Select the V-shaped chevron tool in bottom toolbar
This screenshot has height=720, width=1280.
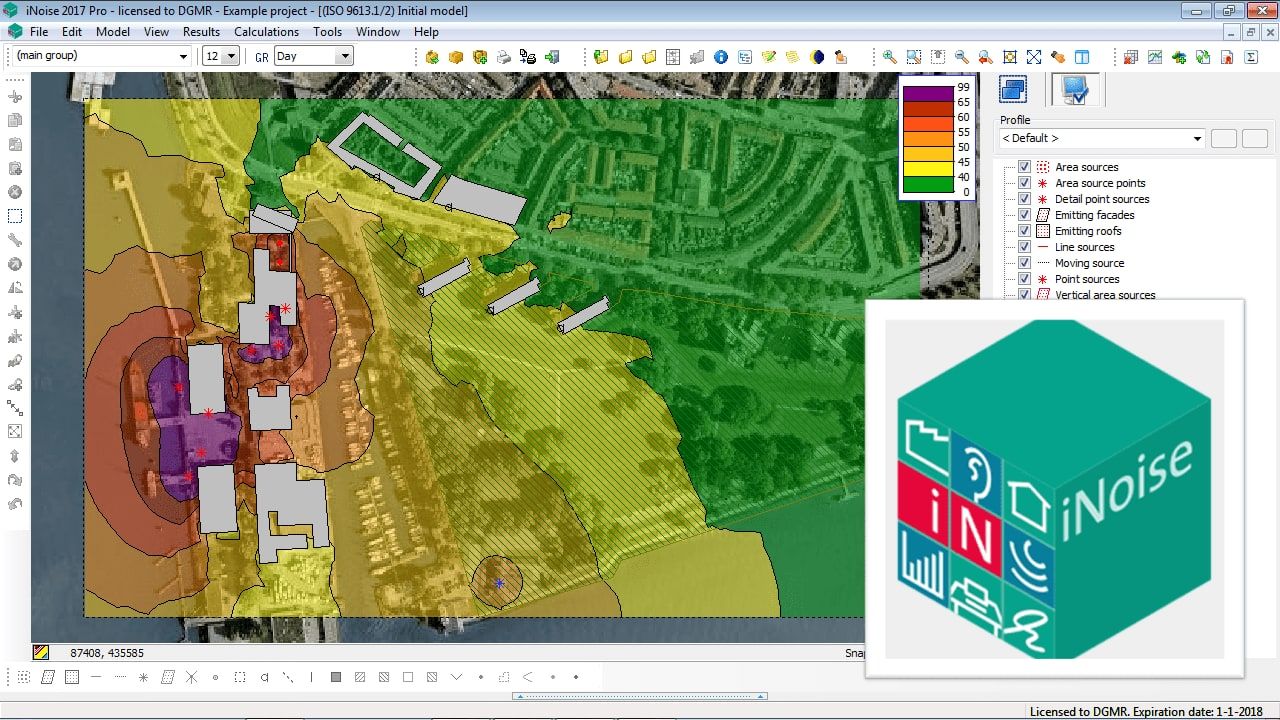pyautogui.click(x=456, y=677)
